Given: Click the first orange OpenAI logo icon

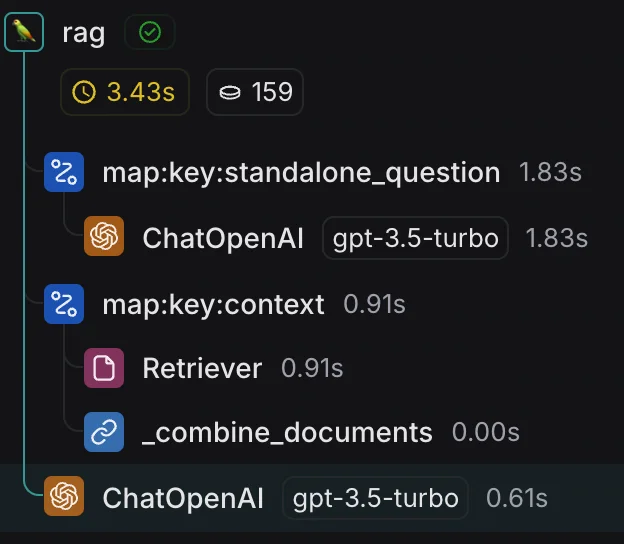Looking at the screenshot, I should (x=104, y=237).
